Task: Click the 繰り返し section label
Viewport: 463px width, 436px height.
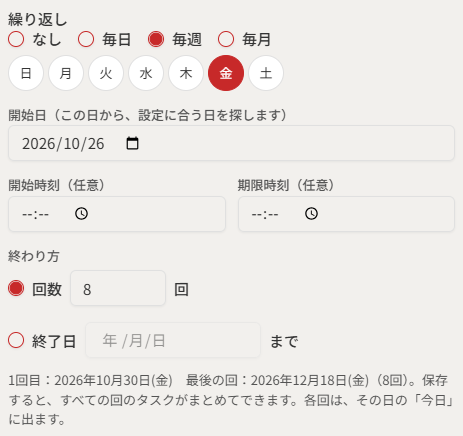Action: point(38,19)
